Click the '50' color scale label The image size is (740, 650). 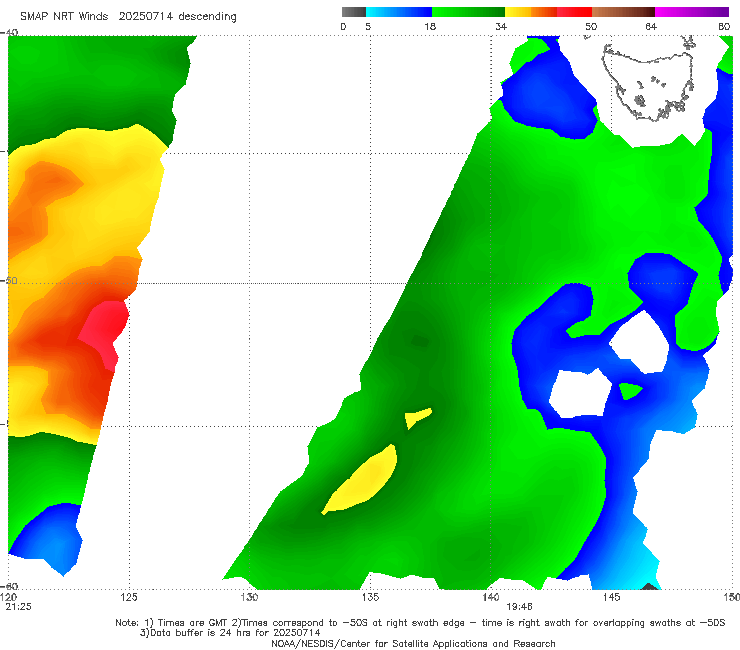pyautogui.click(x=591, y=26)
